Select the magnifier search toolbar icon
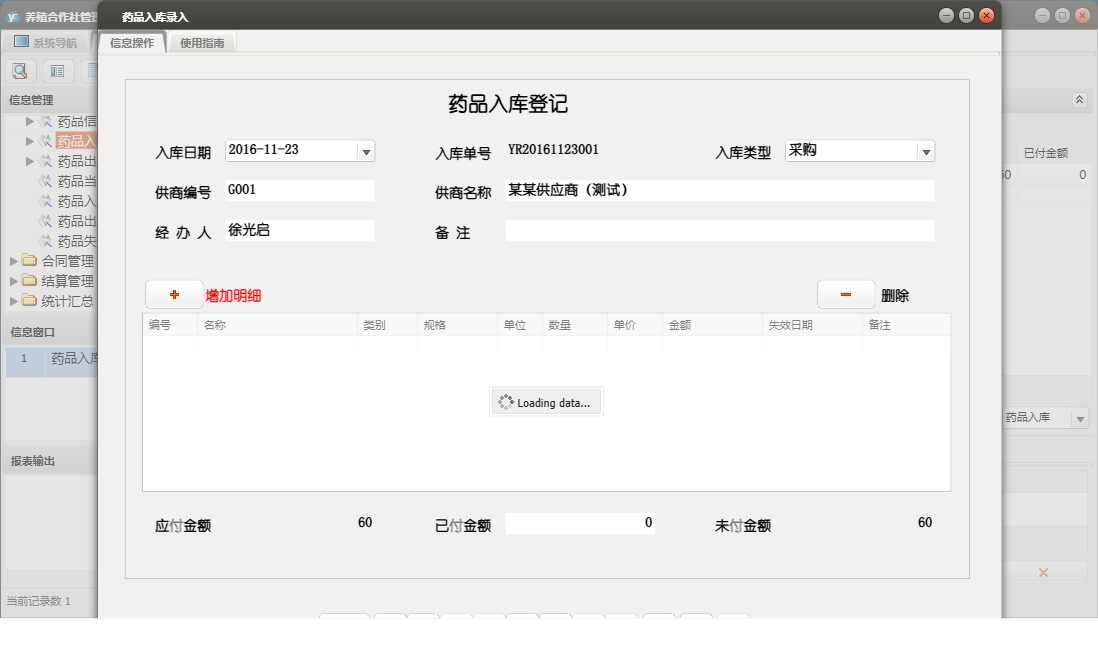Screen dimensions: 1098x655 20,71
